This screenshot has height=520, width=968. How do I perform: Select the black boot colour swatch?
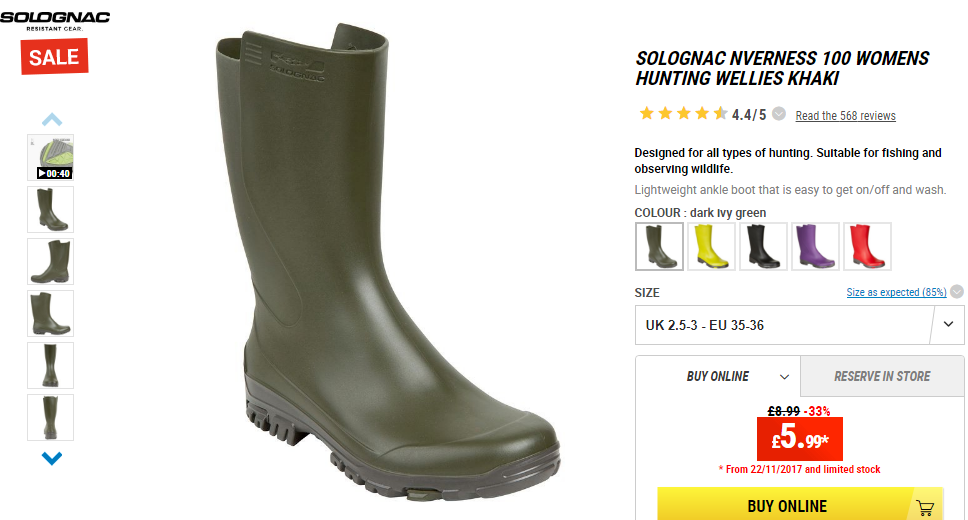click(x=764, y=246)
